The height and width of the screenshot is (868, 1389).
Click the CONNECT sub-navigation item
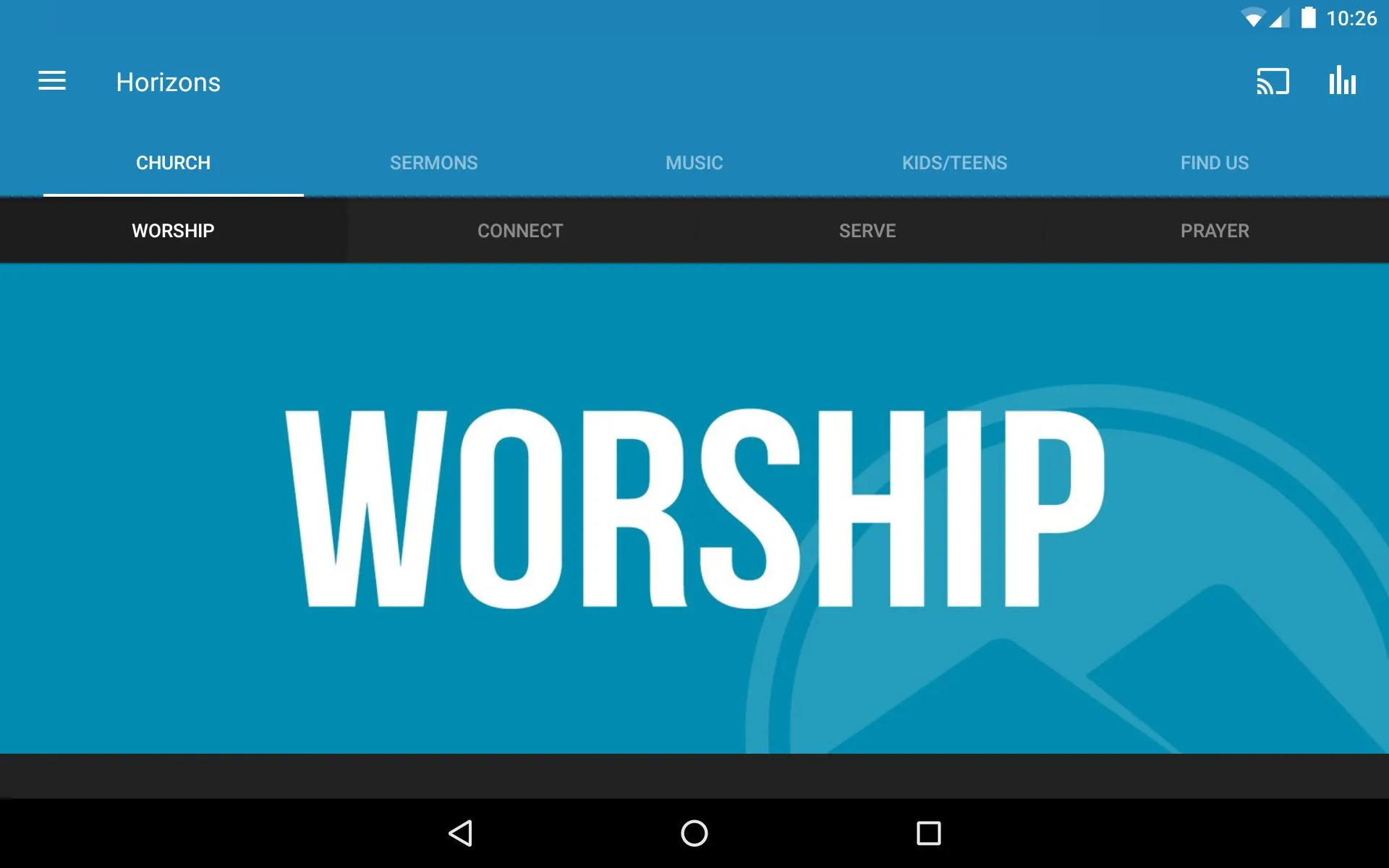520,230
